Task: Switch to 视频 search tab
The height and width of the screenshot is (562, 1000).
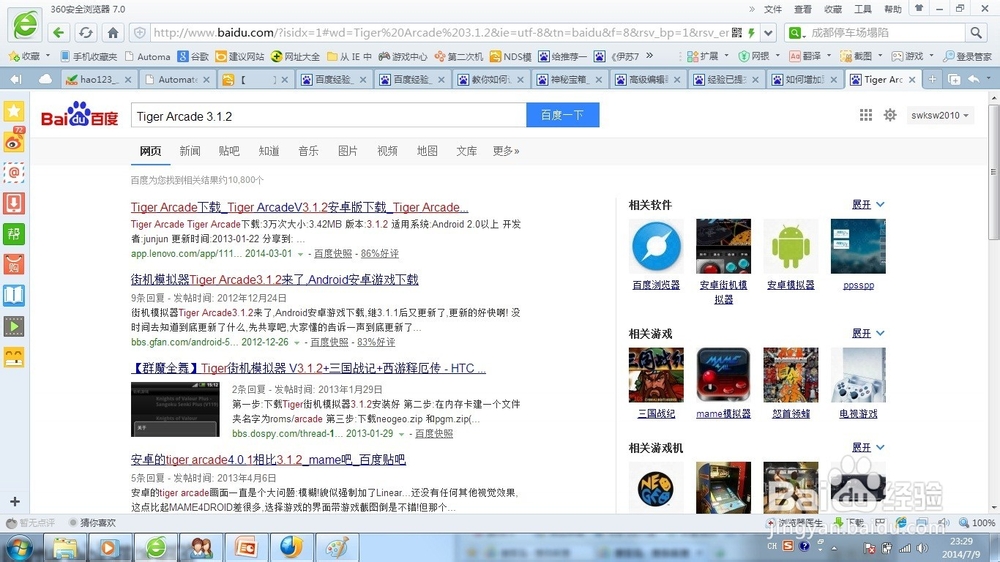Action: tap(387, 151)
